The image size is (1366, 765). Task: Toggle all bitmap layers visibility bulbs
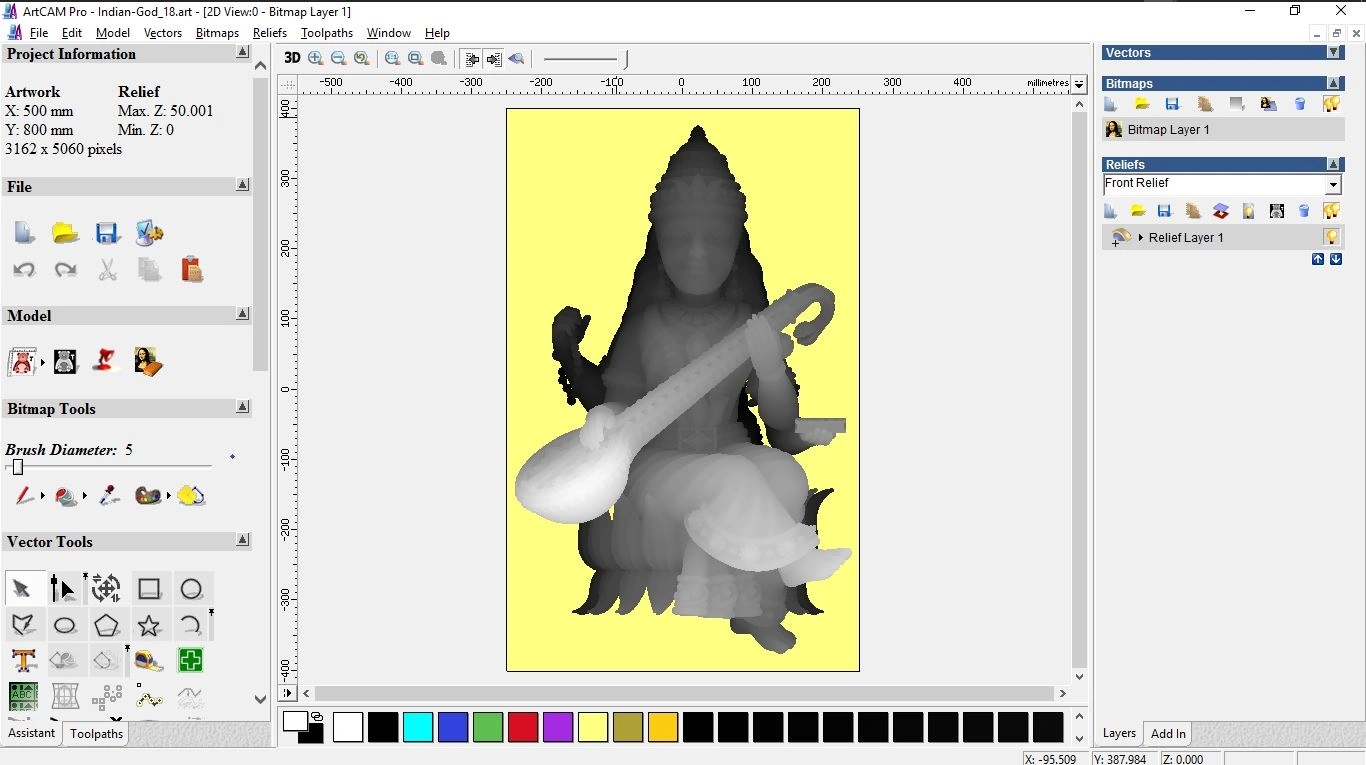(x=1331, y=104)
